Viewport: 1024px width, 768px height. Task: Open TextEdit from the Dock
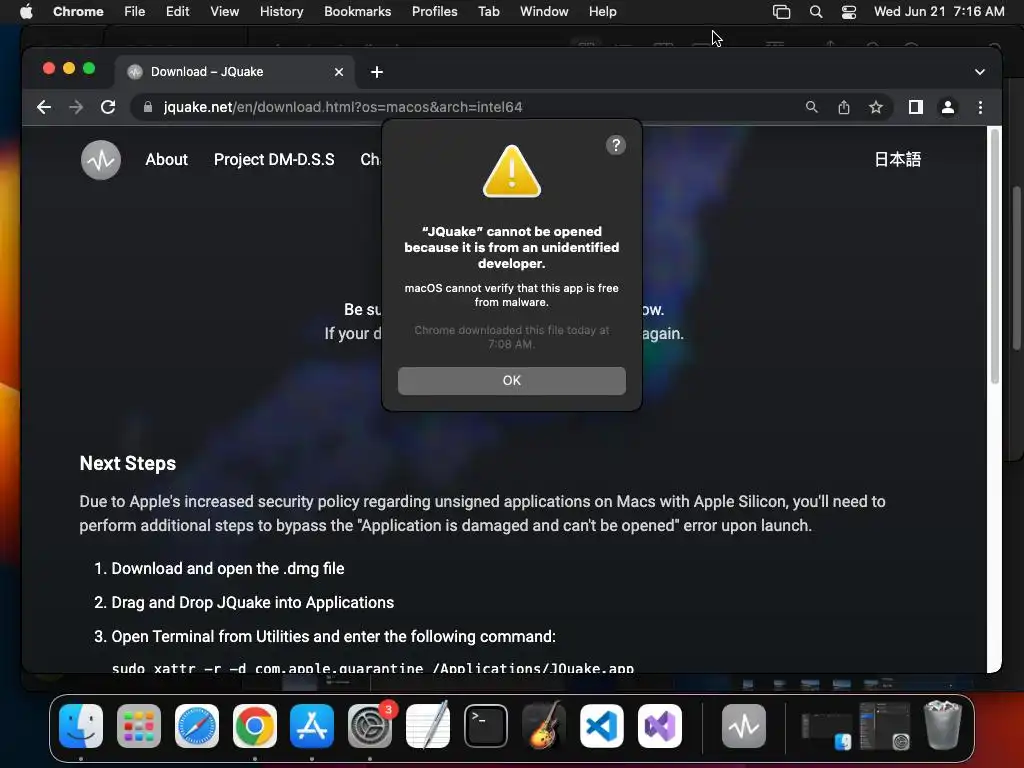(x=428, y=726)
